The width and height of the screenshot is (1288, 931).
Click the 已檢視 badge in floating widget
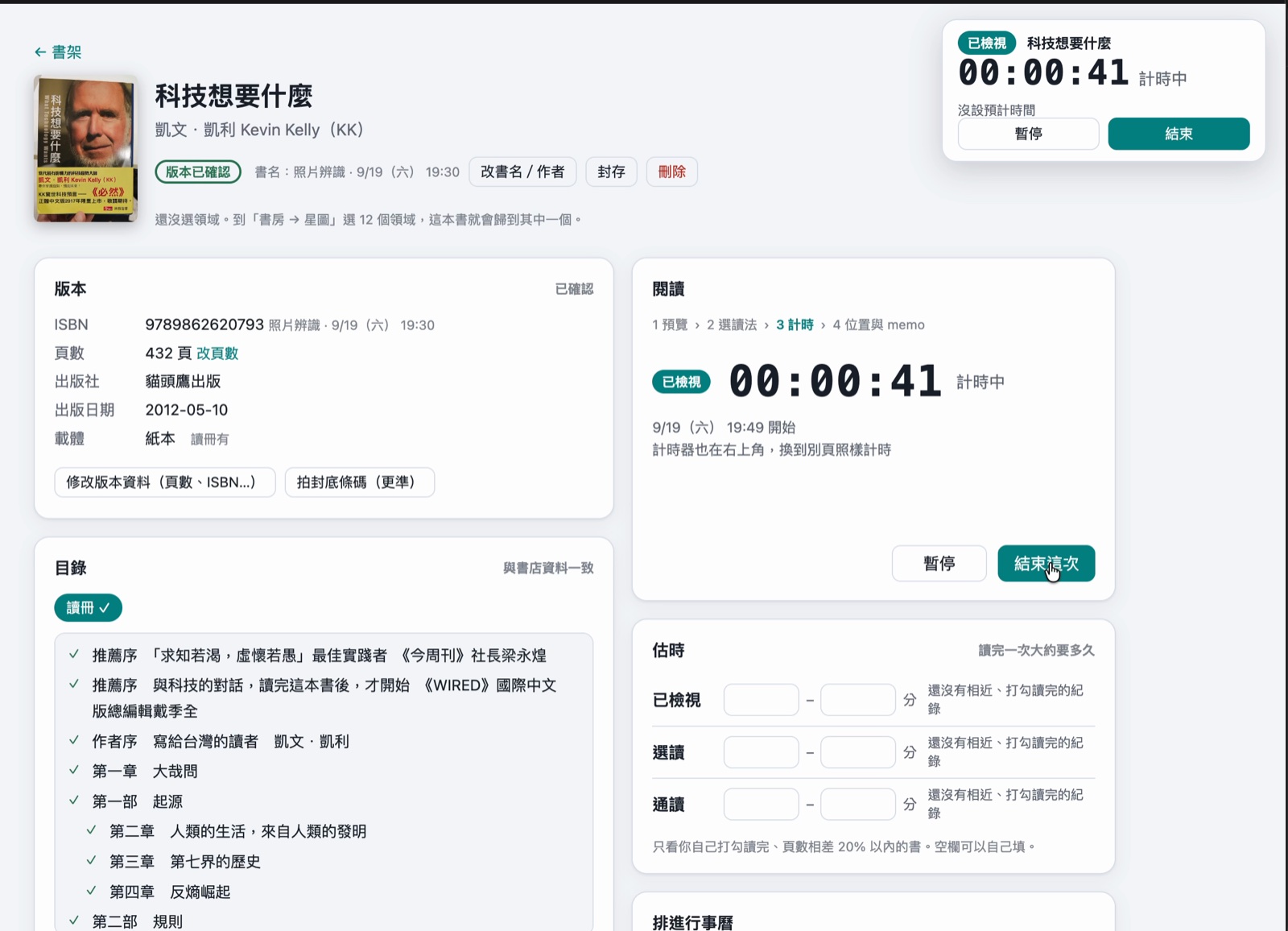click(x=987, y=43)
